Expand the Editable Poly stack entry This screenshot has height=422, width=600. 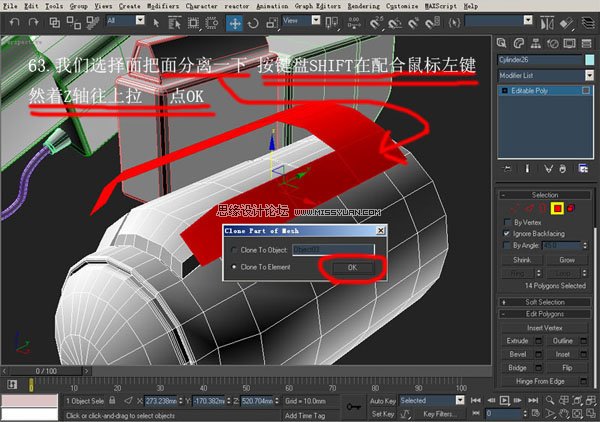pos(504,91)
